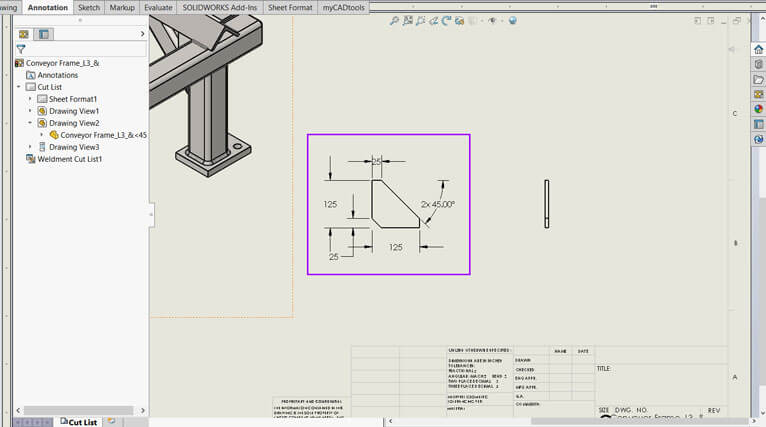The height and width of the screenshot is (427, 766).
Task: Click the "2x 45.00°" angle dimension
Action: tap(438, 204)
